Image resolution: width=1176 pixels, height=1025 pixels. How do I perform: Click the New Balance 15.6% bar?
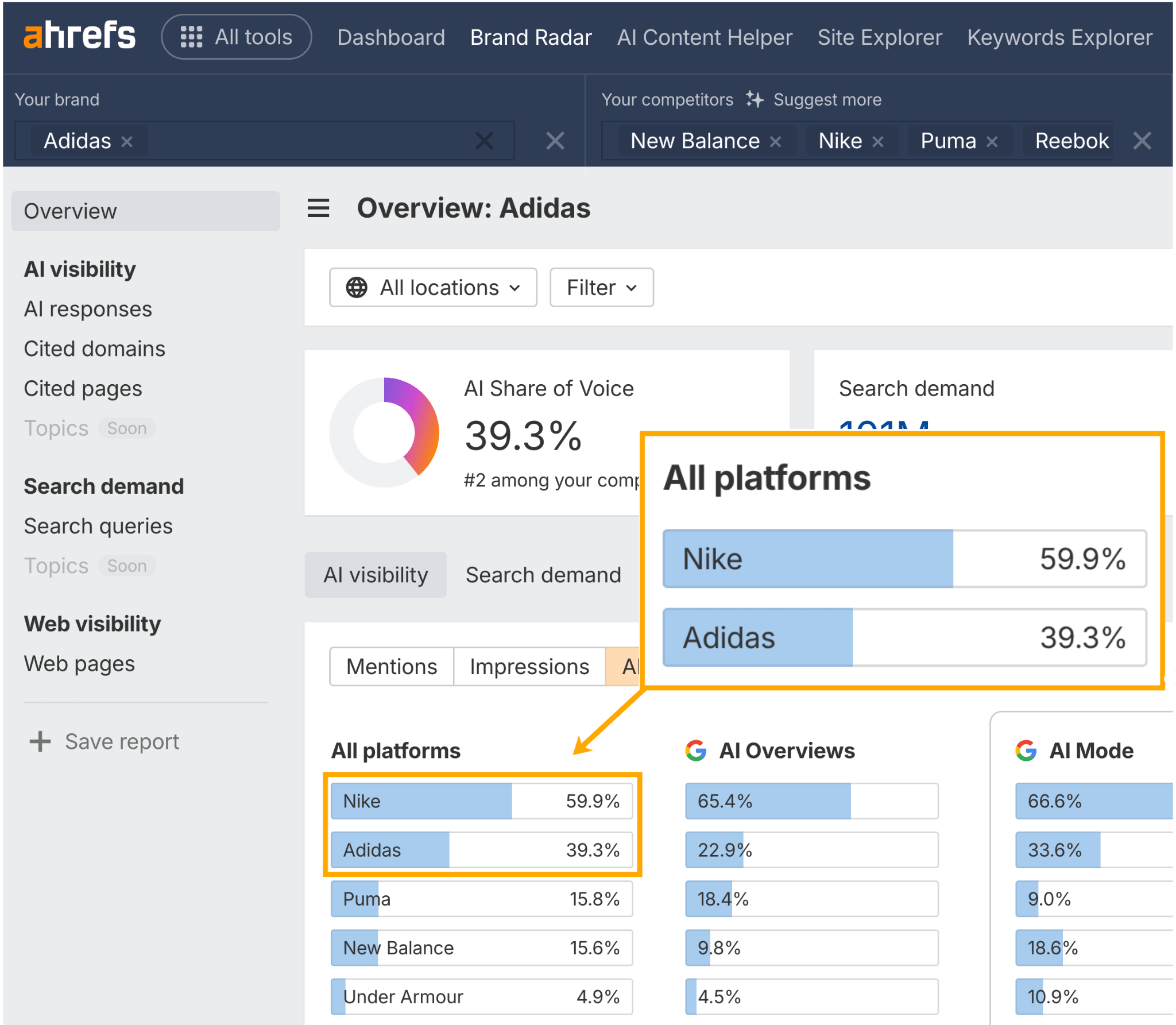[x=482, y=947]
